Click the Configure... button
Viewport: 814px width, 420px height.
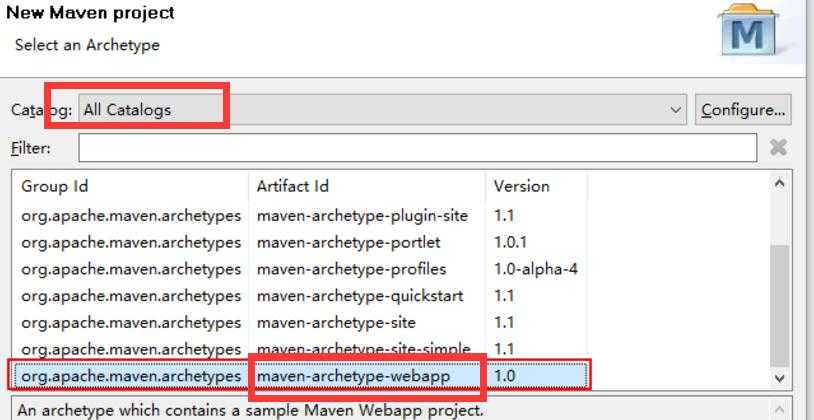point(743,110)
